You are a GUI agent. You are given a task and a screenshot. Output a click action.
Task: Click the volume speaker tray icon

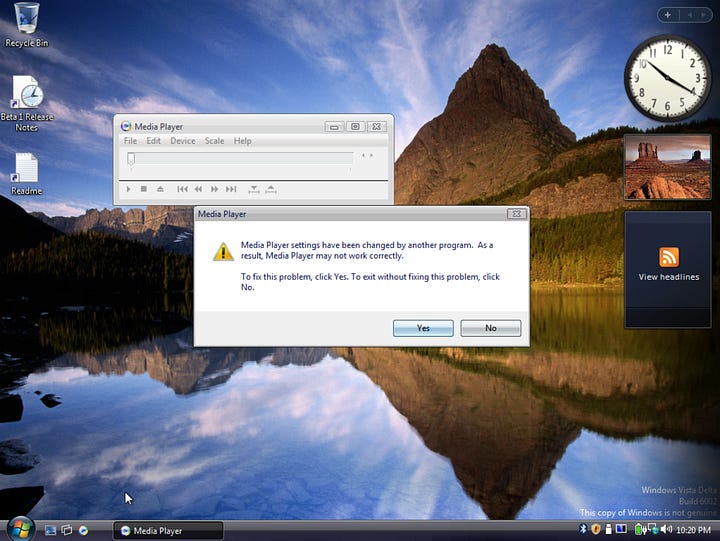pyautogui.click(x=666, y=530)
